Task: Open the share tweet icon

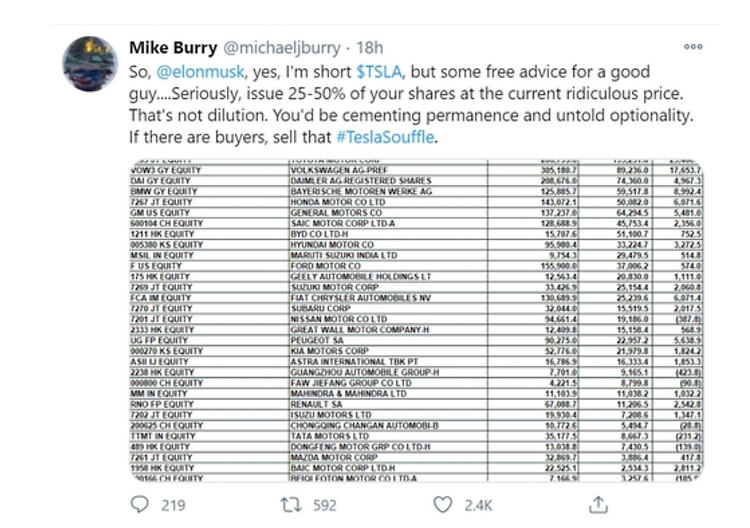Action: (x=598, y=505)
